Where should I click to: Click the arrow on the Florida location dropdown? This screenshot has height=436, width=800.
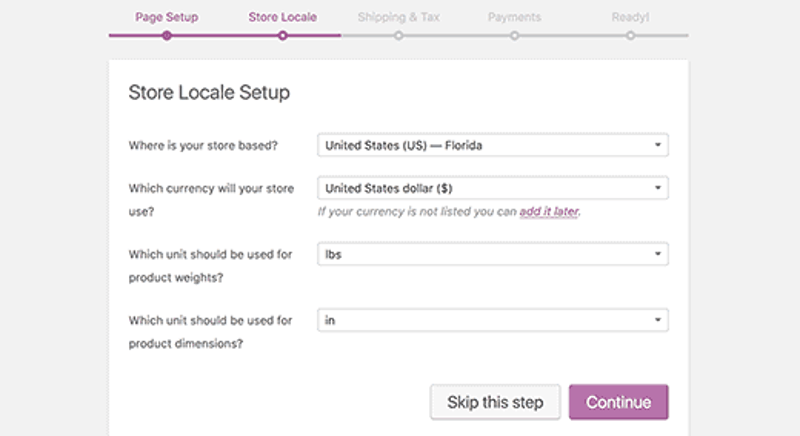658,145
